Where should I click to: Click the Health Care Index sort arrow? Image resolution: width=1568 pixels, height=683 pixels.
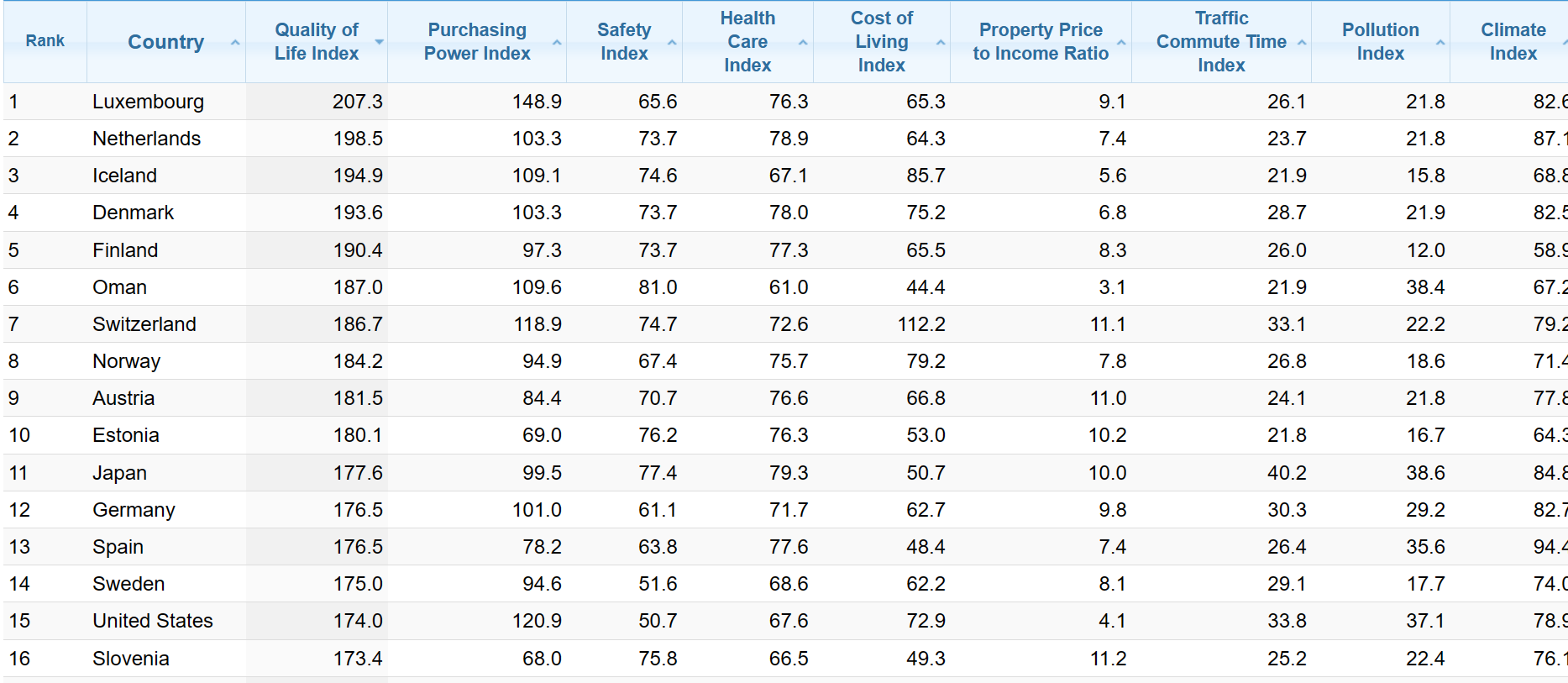(x=803, y=42)
